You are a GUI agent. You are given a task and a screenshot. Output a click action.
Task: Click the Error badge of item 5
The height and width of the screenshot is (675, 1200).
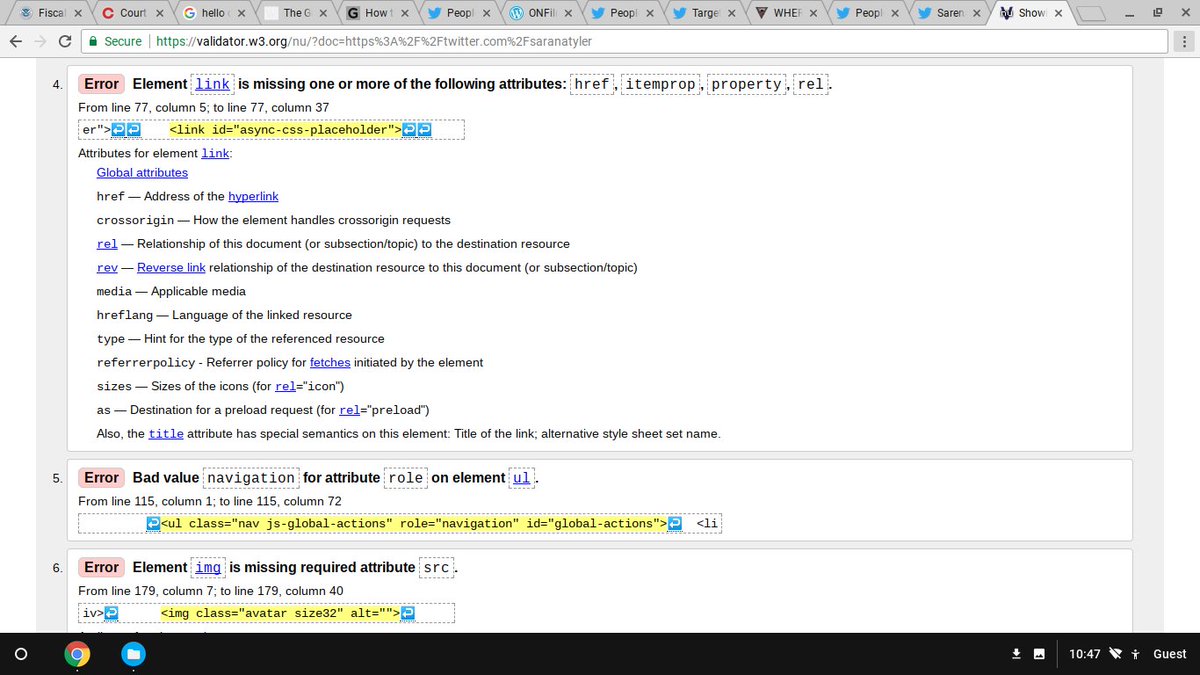click(x=101, y=478)
